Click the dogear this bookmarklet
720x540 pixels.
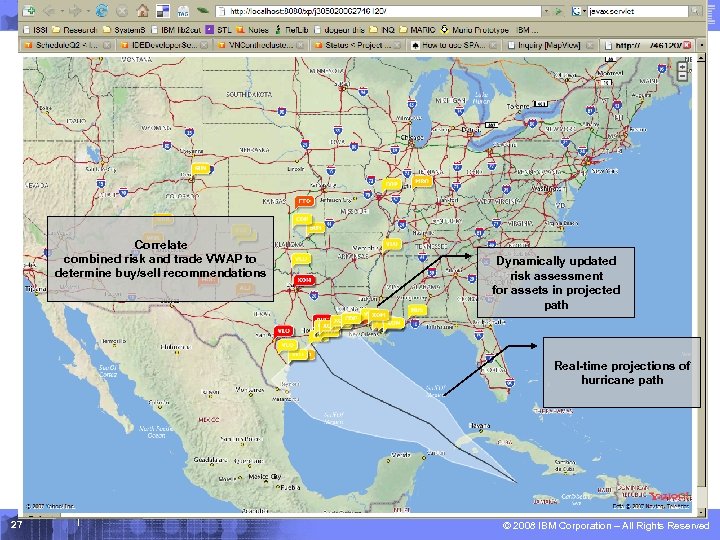coord(339,30)
